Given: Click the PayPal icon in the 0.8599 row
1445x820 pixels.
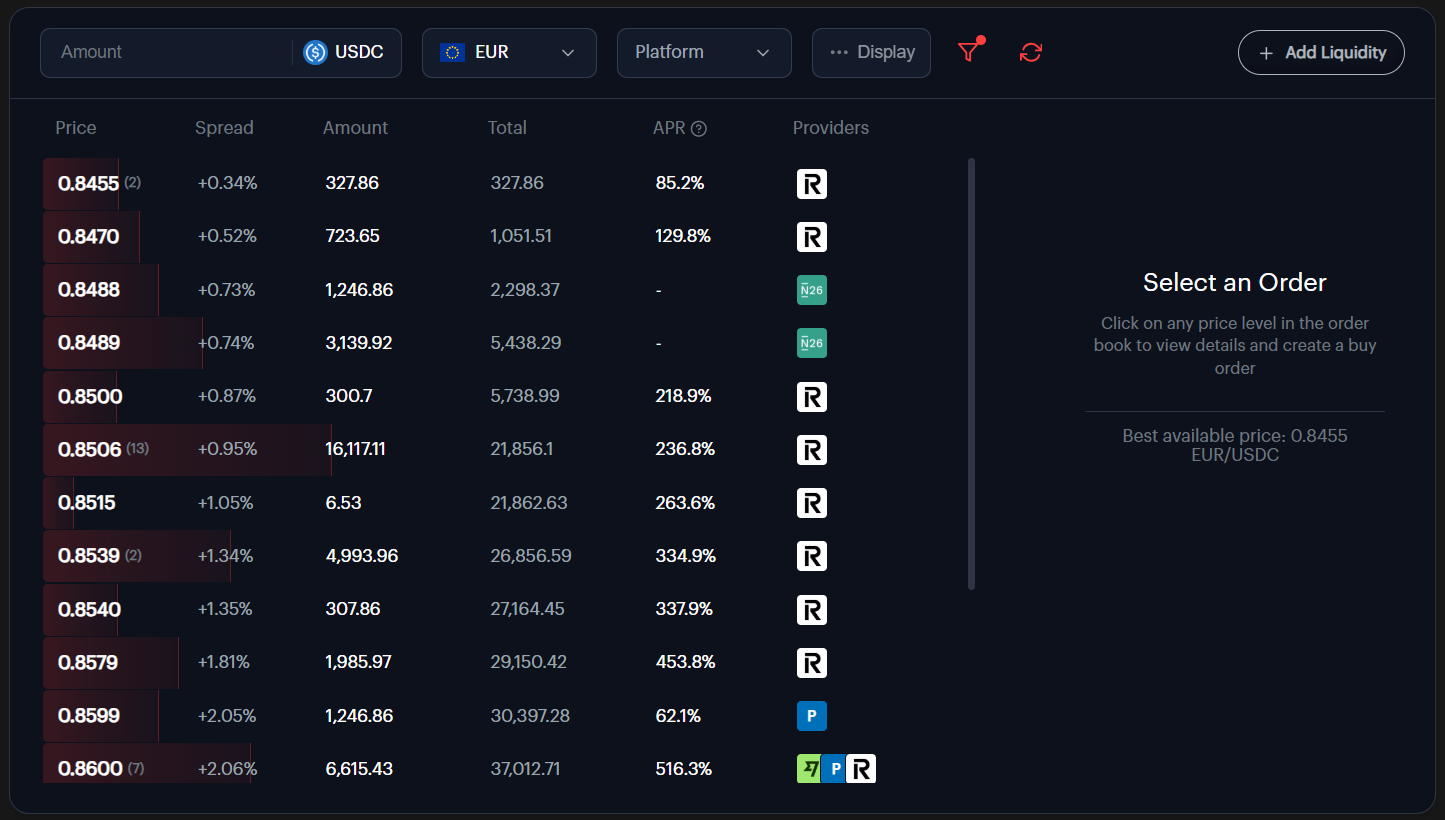Looking at the screenshot, I should (812, 716).
